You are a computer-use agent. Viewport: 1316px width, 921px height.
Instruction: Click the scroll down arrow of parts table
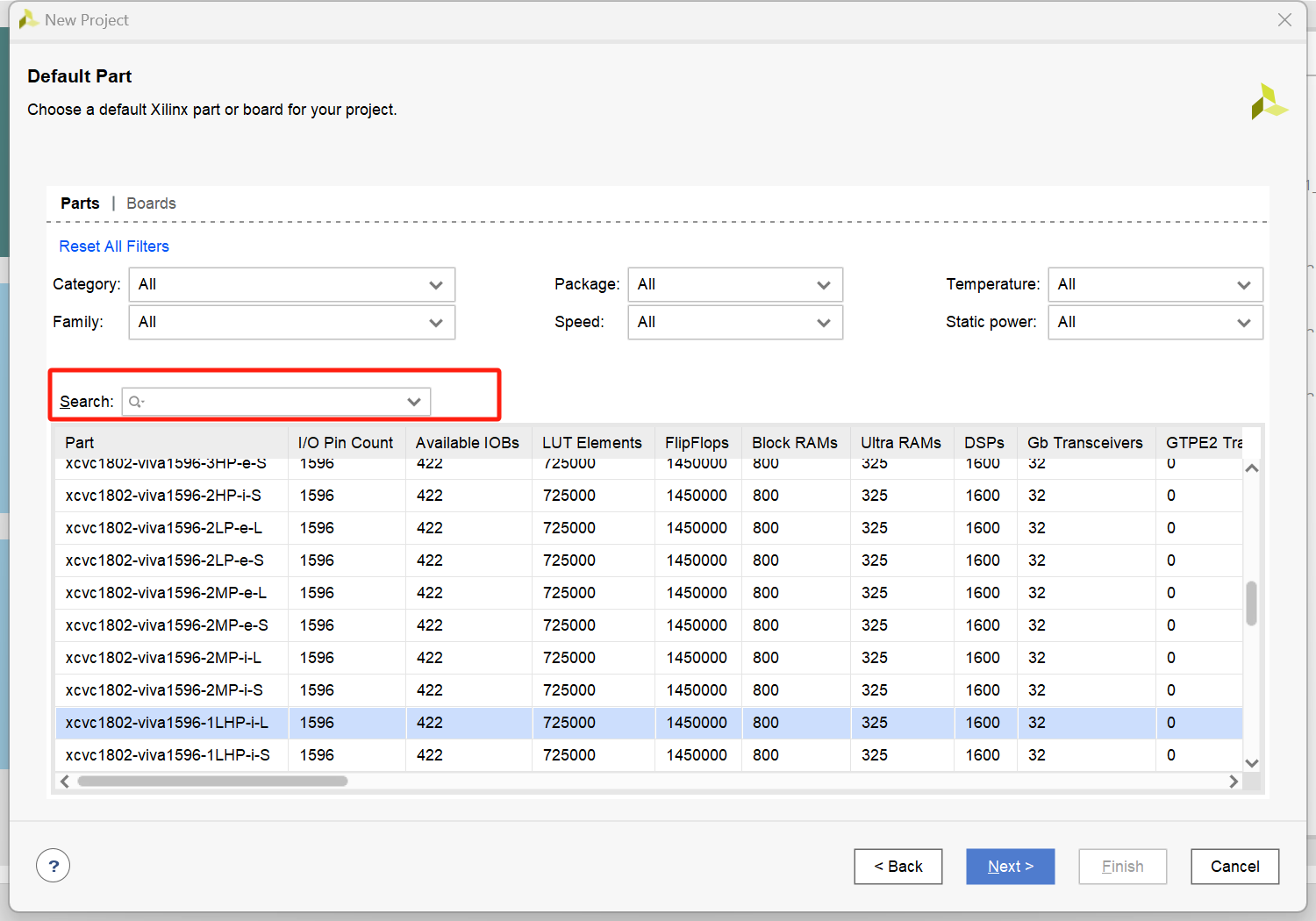coord(1252,763)
